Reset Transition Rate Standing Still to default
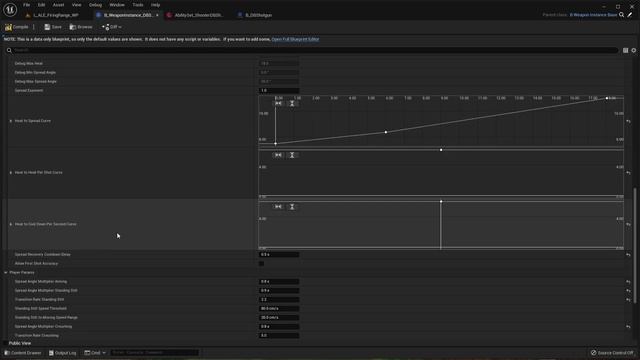The width and height of the screenshot is (640, 360). (628, 300)
